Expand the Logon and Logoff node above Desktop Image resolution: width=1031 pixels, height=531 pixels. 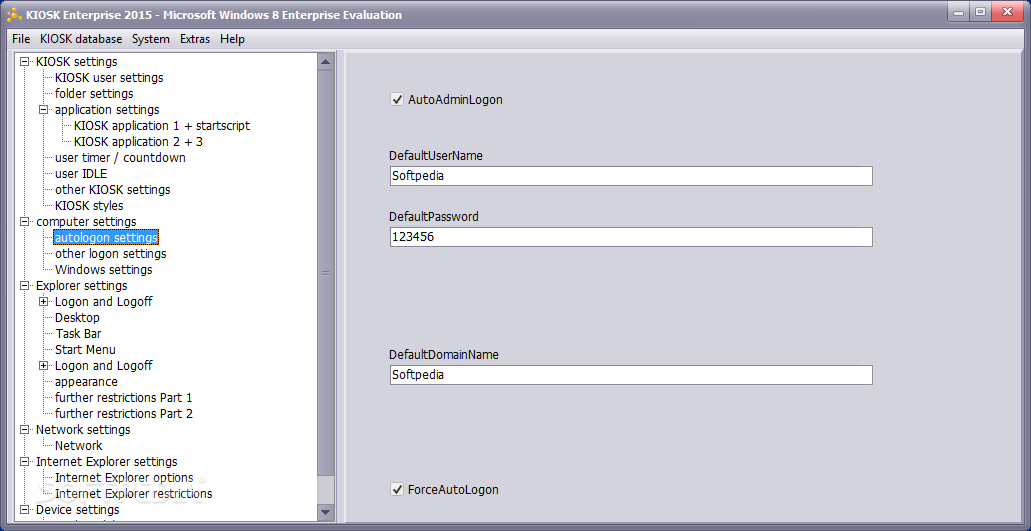point(44,302)
